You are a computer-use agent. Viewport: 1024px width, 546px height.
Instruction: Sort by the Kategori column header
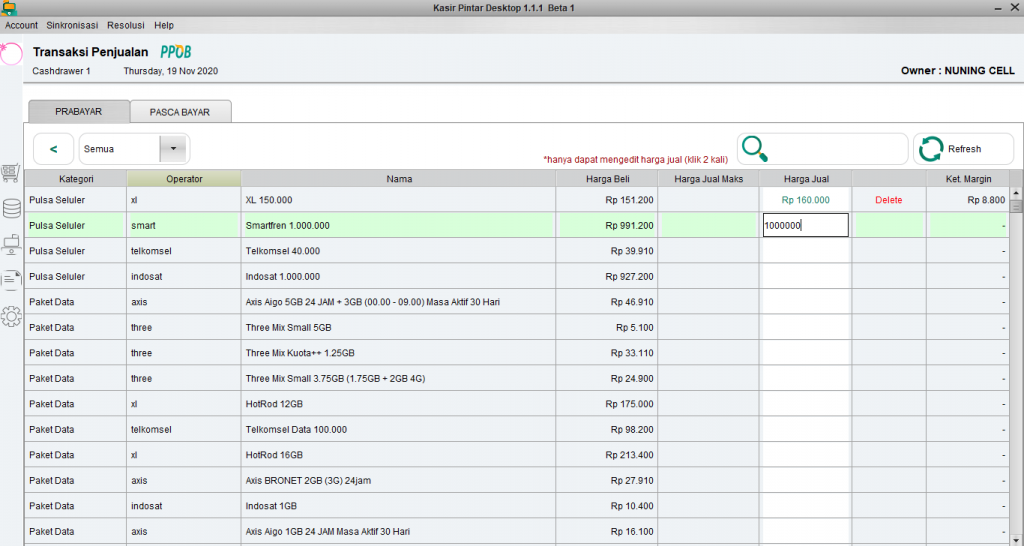pos(76,178)
